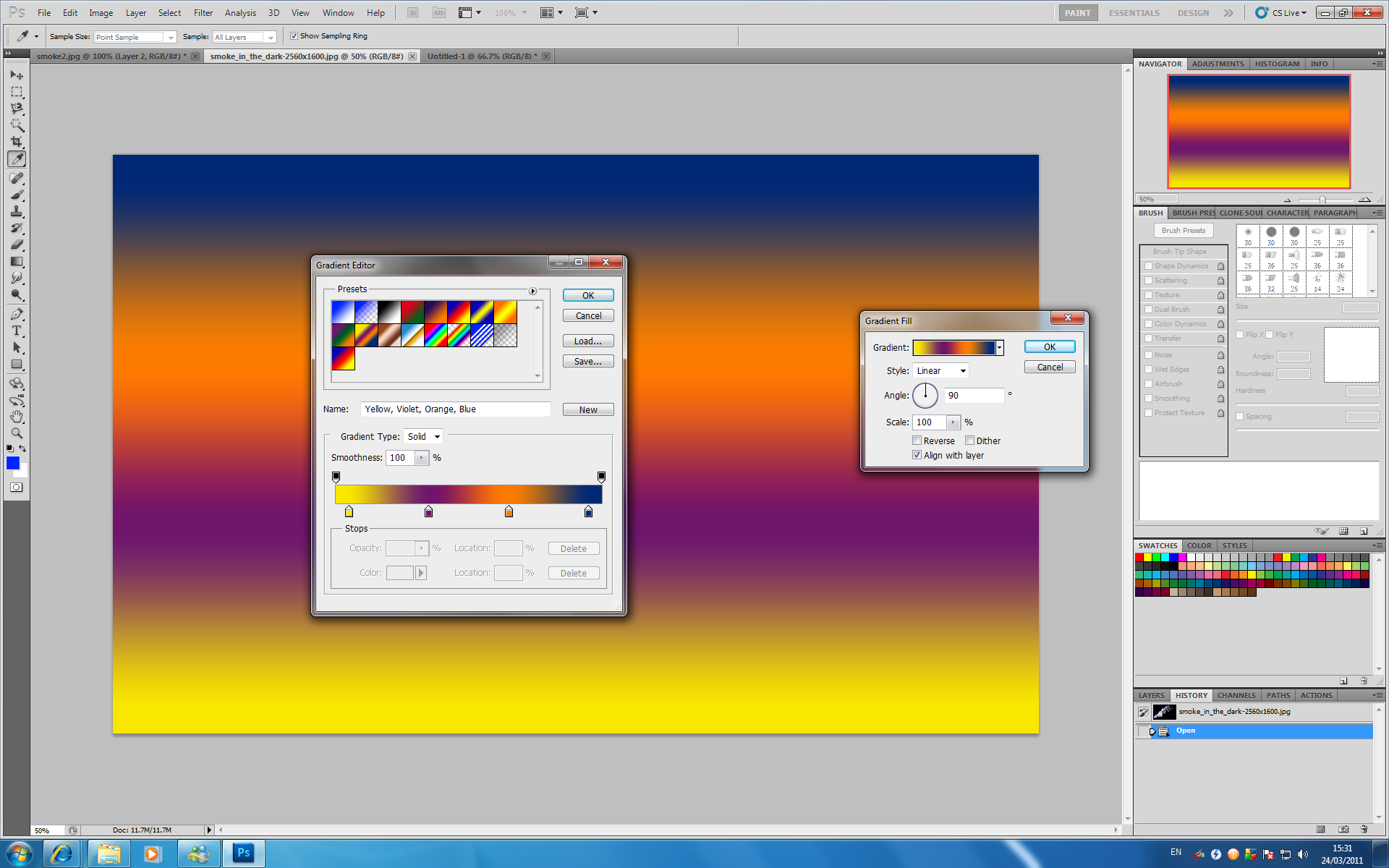Open the Sample Size dropdown
The image size is (1389, 868).
[x=135, y=37]
